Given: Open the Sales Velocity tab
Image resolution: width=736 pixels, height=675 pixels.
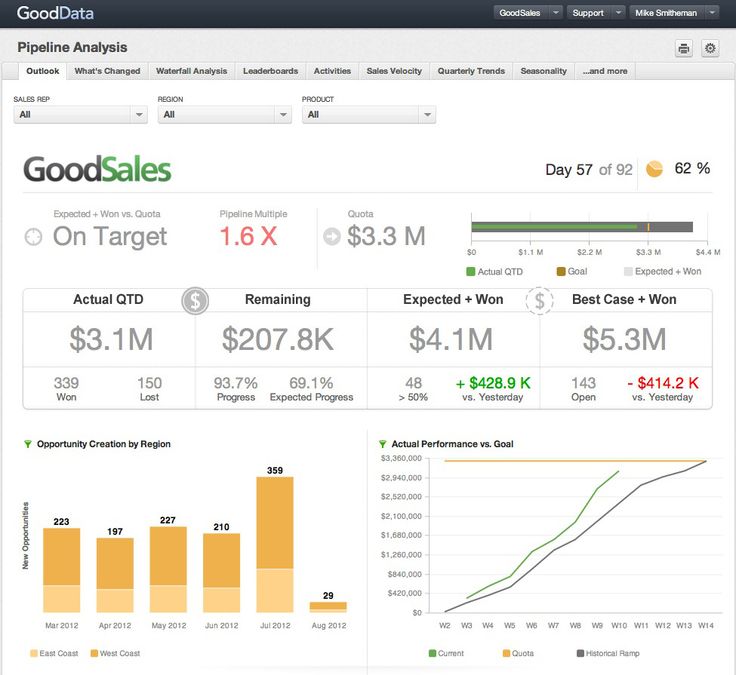Looking at the screenshot, I should tap(394, 71).
